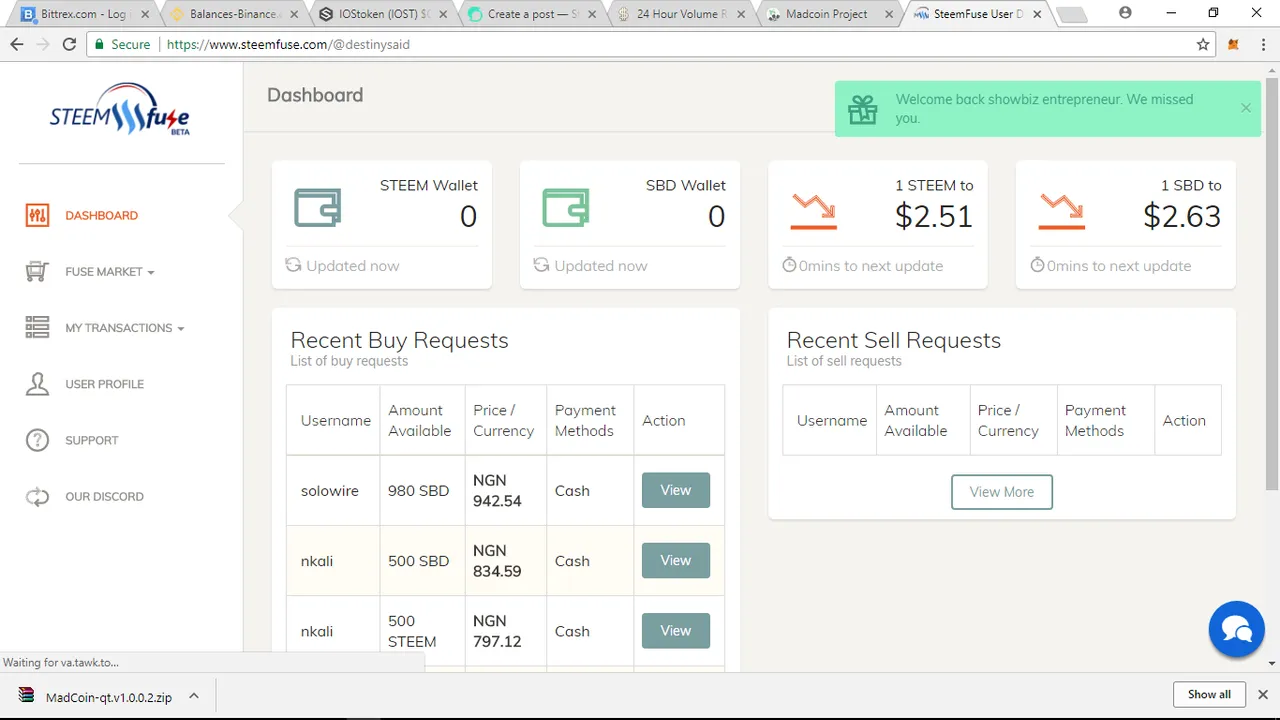The image size is (1280, 720).
Task: Click refresh icon beside STEEM Wallet Updated now
Action: (x=293, y=265)
